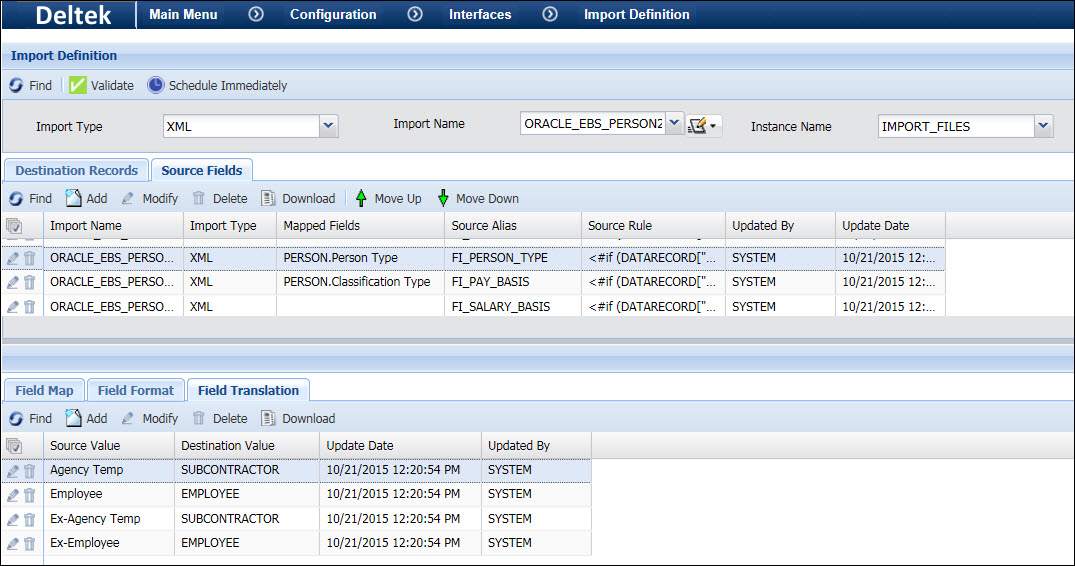Select the Employee source value row
Image resolution: width=1075 pixels, height=566 pixels.
click(x=76, y=494)
